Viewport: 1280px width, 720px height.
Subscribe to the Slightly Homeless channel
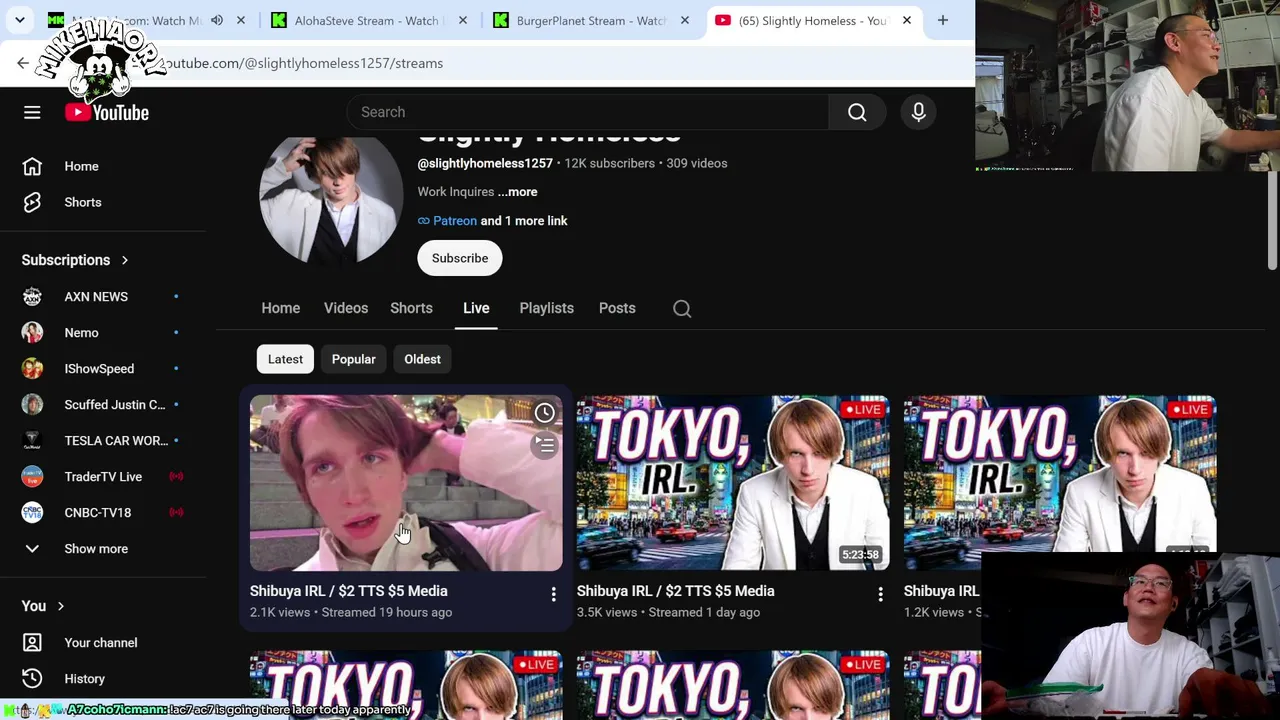point(460,258)
